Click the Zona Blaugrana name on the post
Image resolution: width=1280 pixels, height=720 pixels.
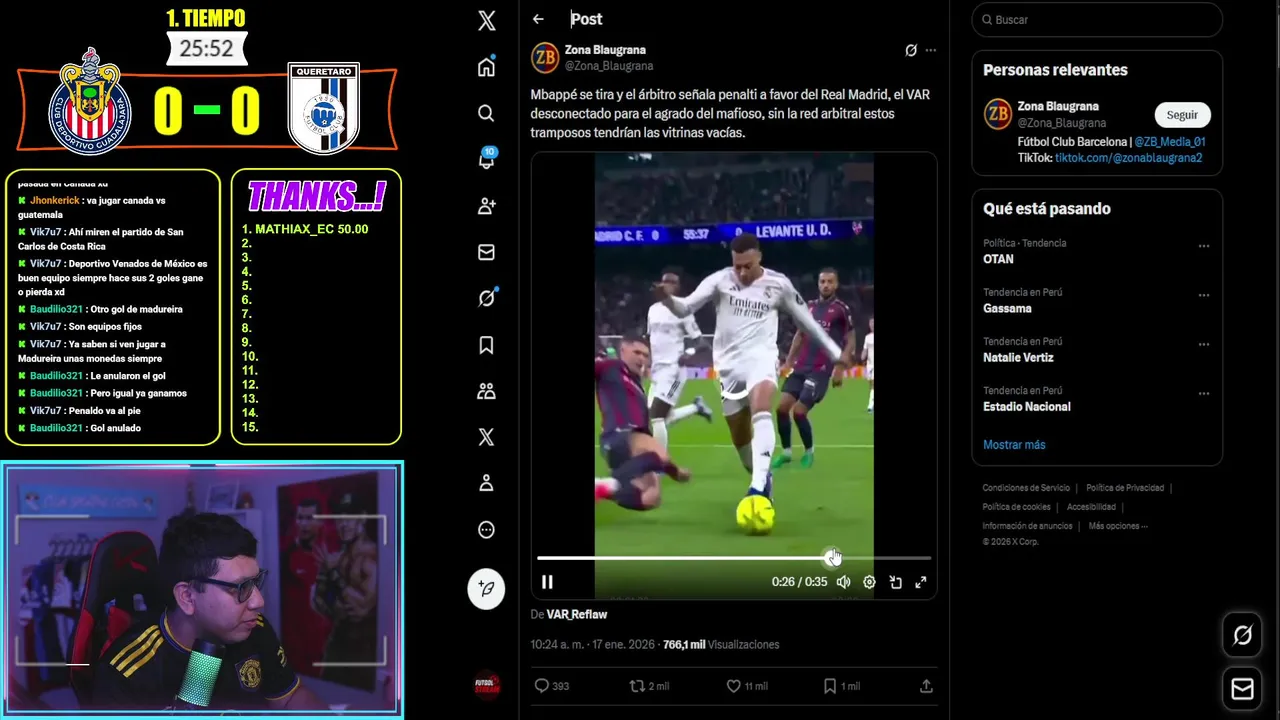click(605, 50)
